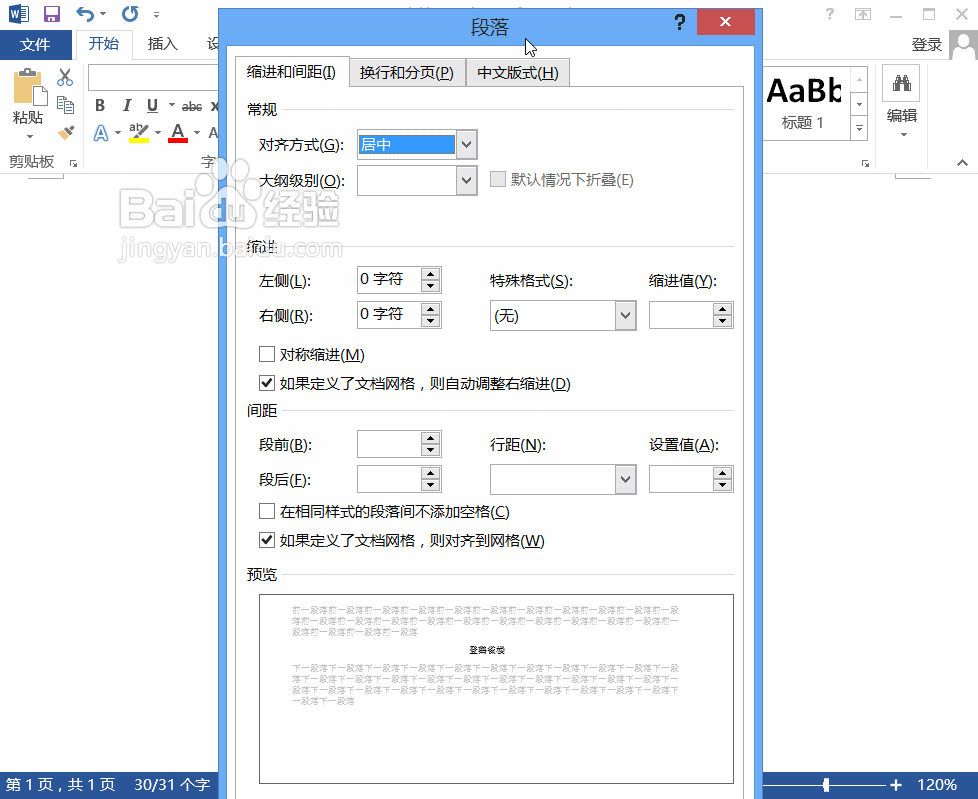Check 在相同样式的段落间不添加空格
This screenshot has width=978, height=799.
pos(267,511)
